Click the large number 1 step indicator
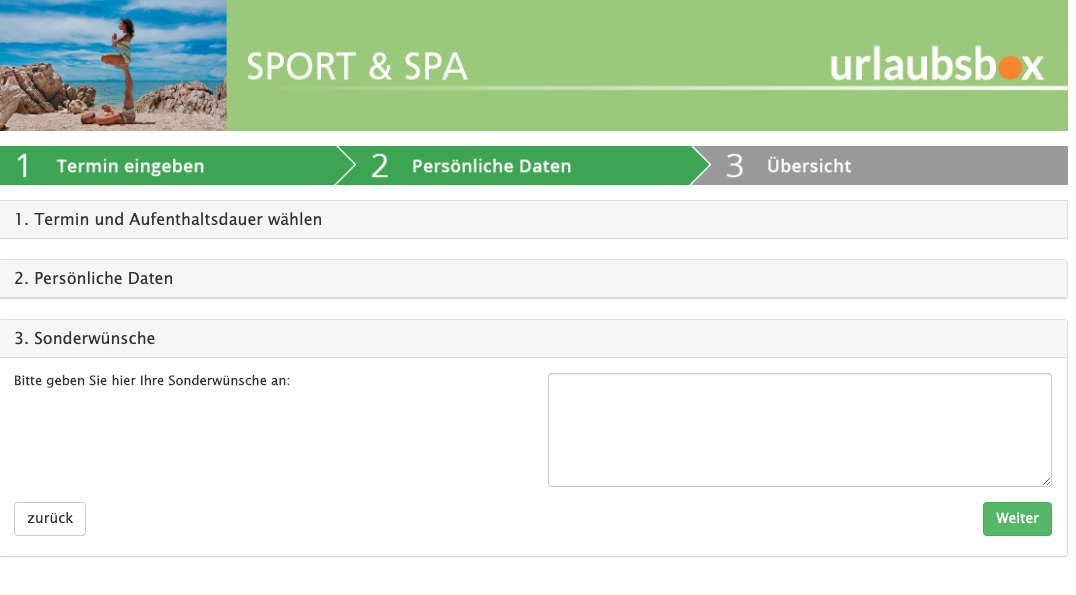The width and height of the screenshot is (1076, 595). (x=23, y=166)
